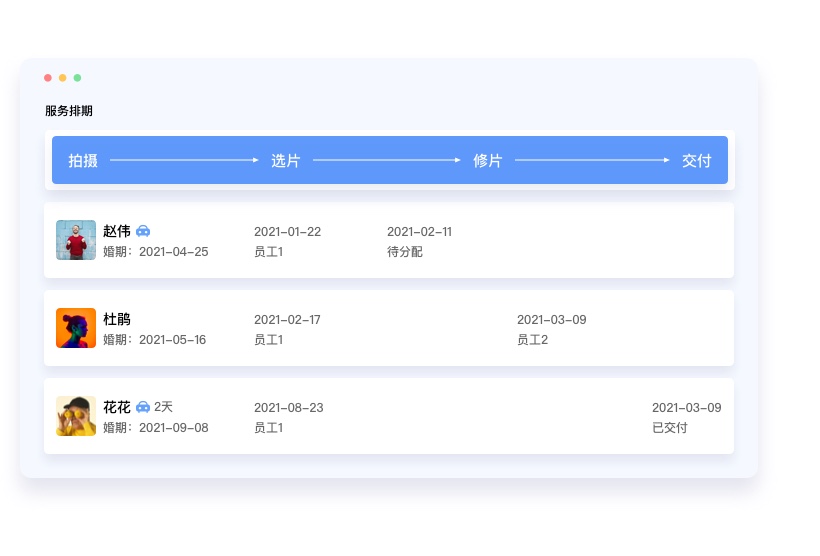Click the car icon beside 花花
Viewport: 820px width, 556px height.
click(x=143, y=407)
